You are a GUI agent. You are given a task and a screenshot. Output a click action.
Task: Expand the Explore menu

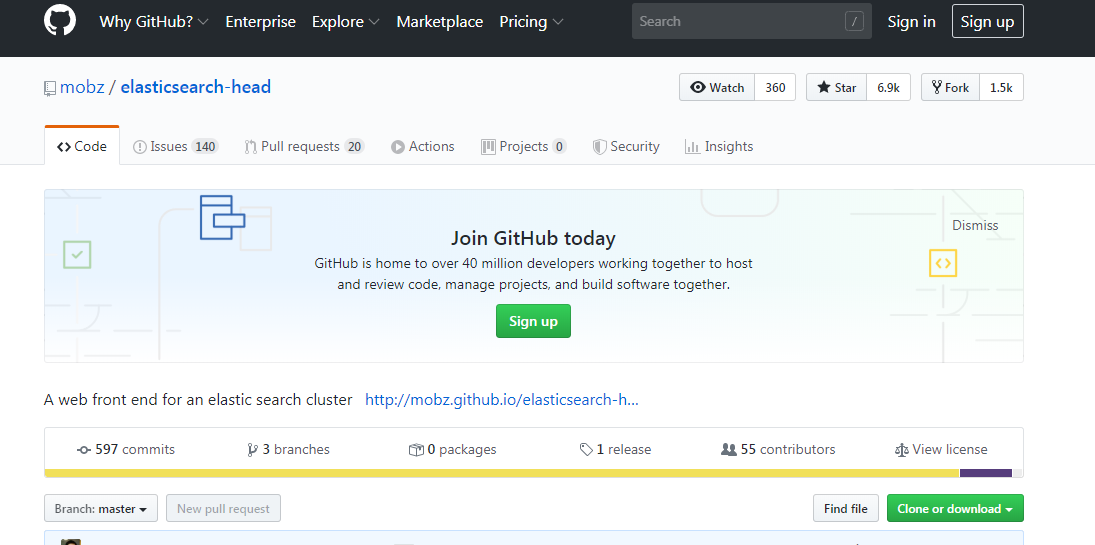[346, 22]
